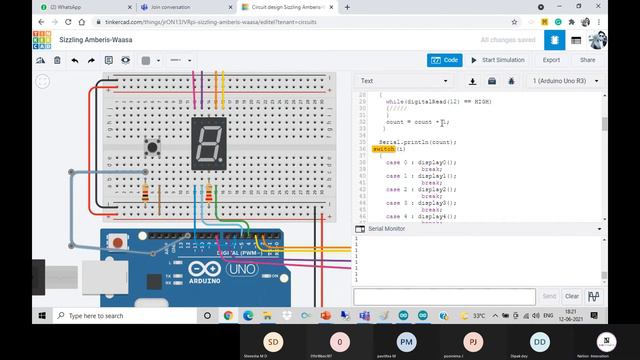Switch to circuit view icon
This screenshot has height=360, width=640.
click(x=554, y=40)
